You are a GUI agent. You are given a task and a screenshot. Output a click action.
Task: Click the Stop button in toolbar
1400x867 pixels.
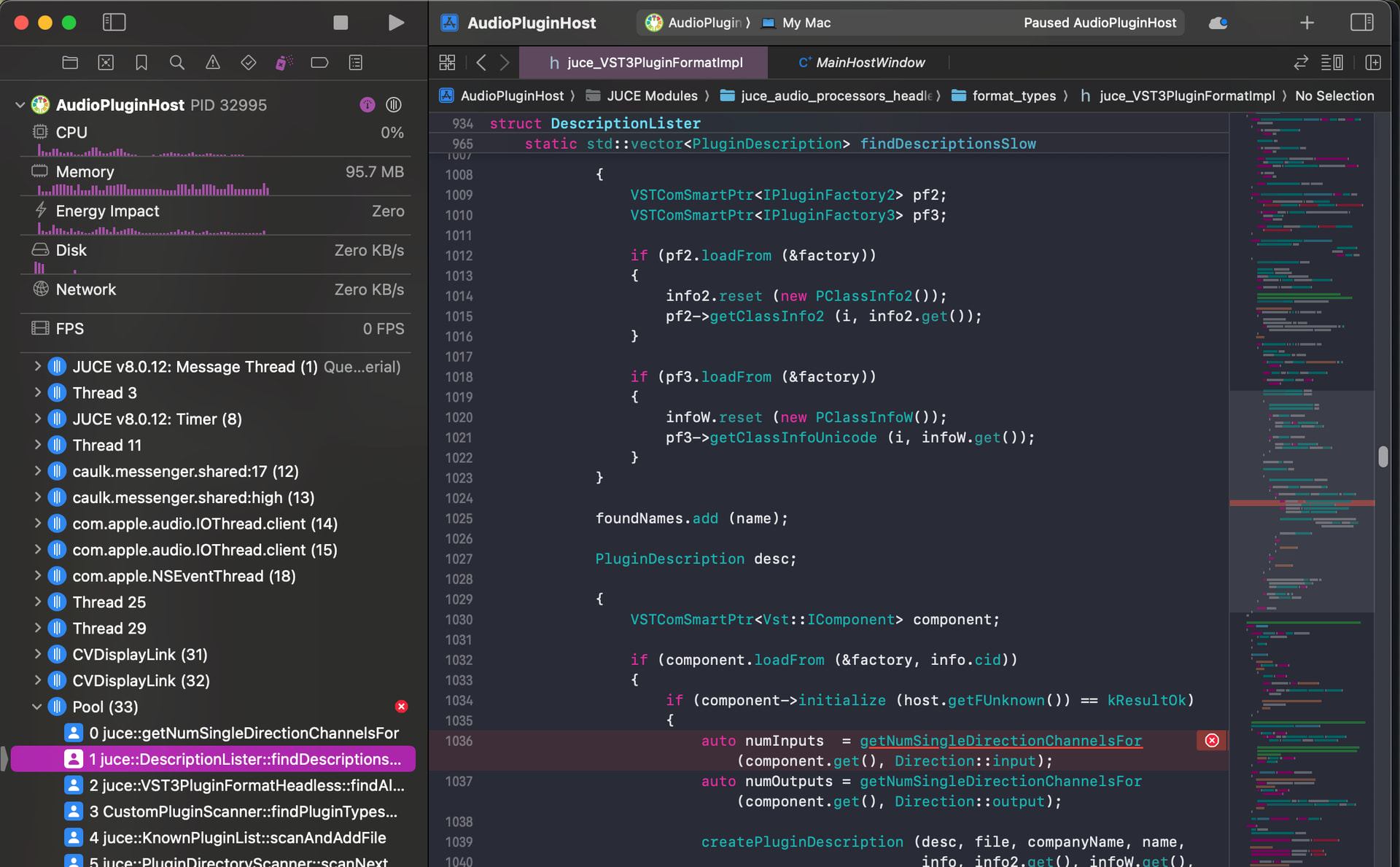(x=341, y=23)
